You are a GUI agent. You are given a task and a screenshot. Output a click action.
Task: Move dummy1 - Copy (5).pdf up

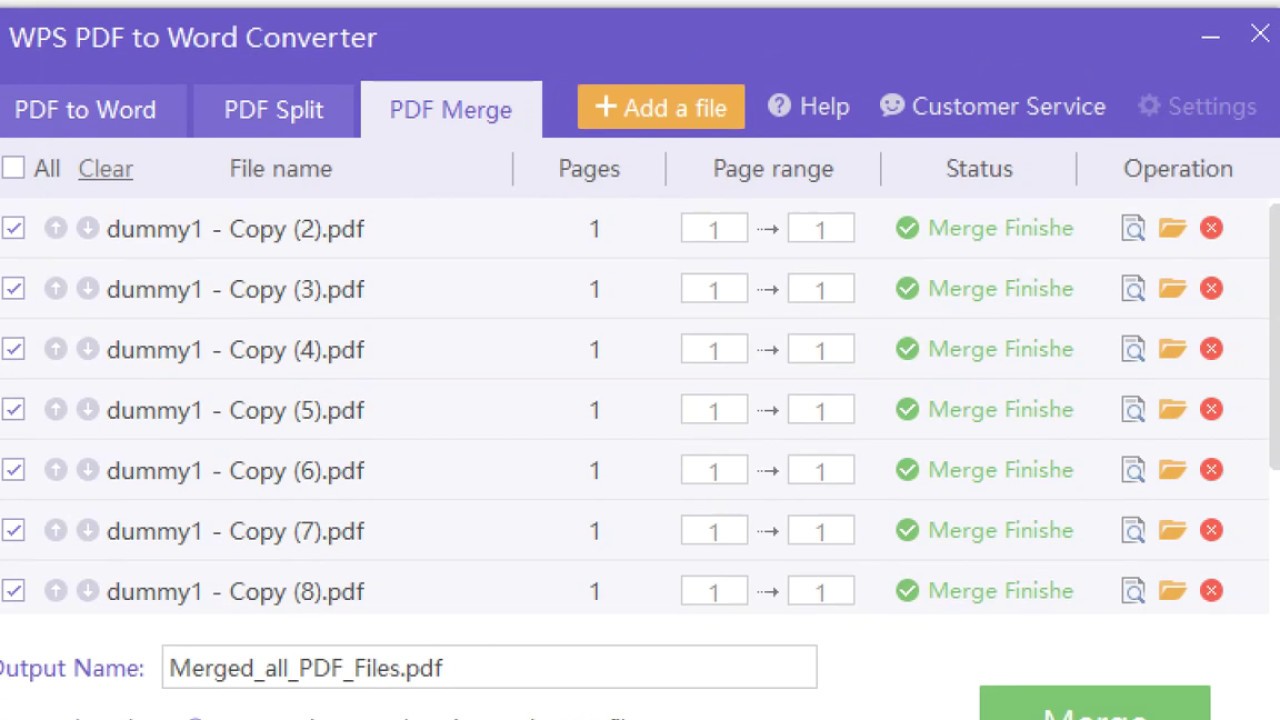coord(55,410)
